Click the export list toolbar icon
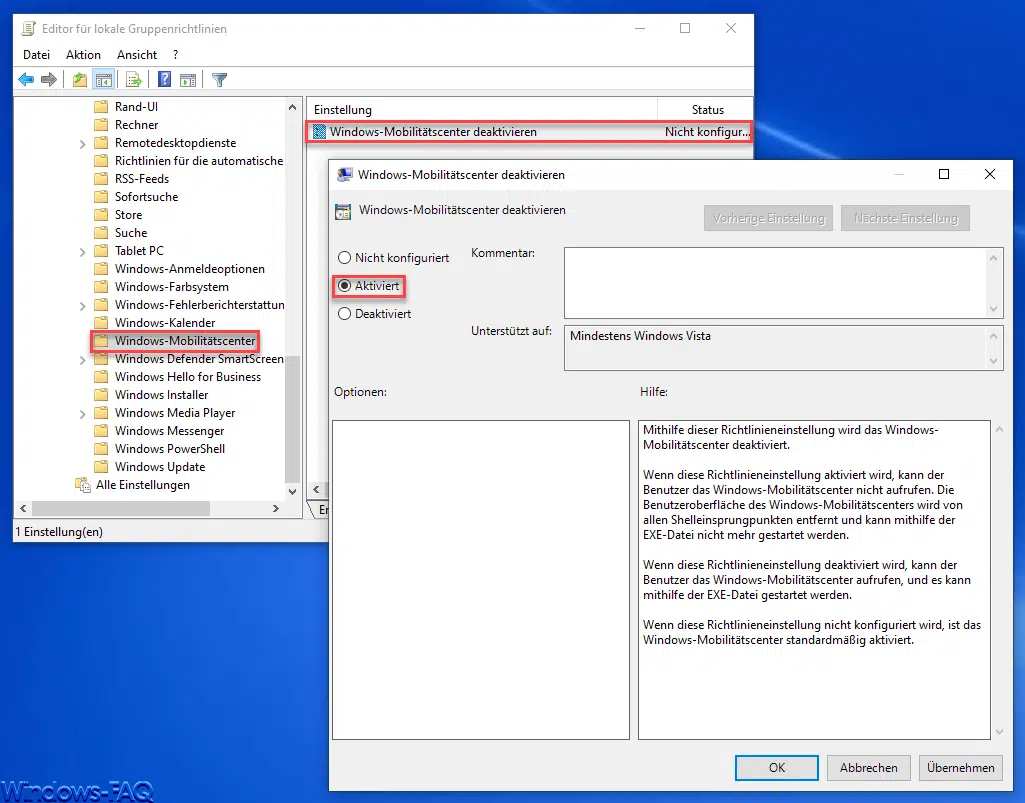 pyautogui.click(x=134, y=80)
